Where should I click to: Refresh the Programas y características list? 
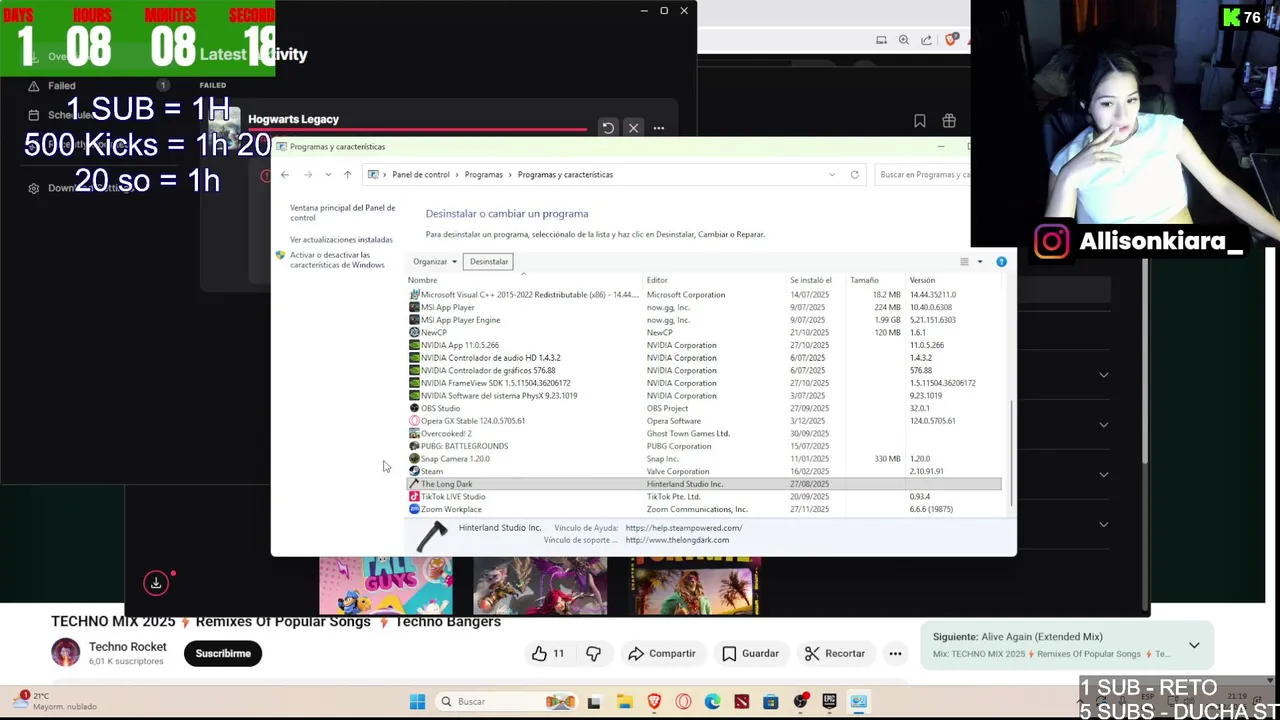click(854, 175)
